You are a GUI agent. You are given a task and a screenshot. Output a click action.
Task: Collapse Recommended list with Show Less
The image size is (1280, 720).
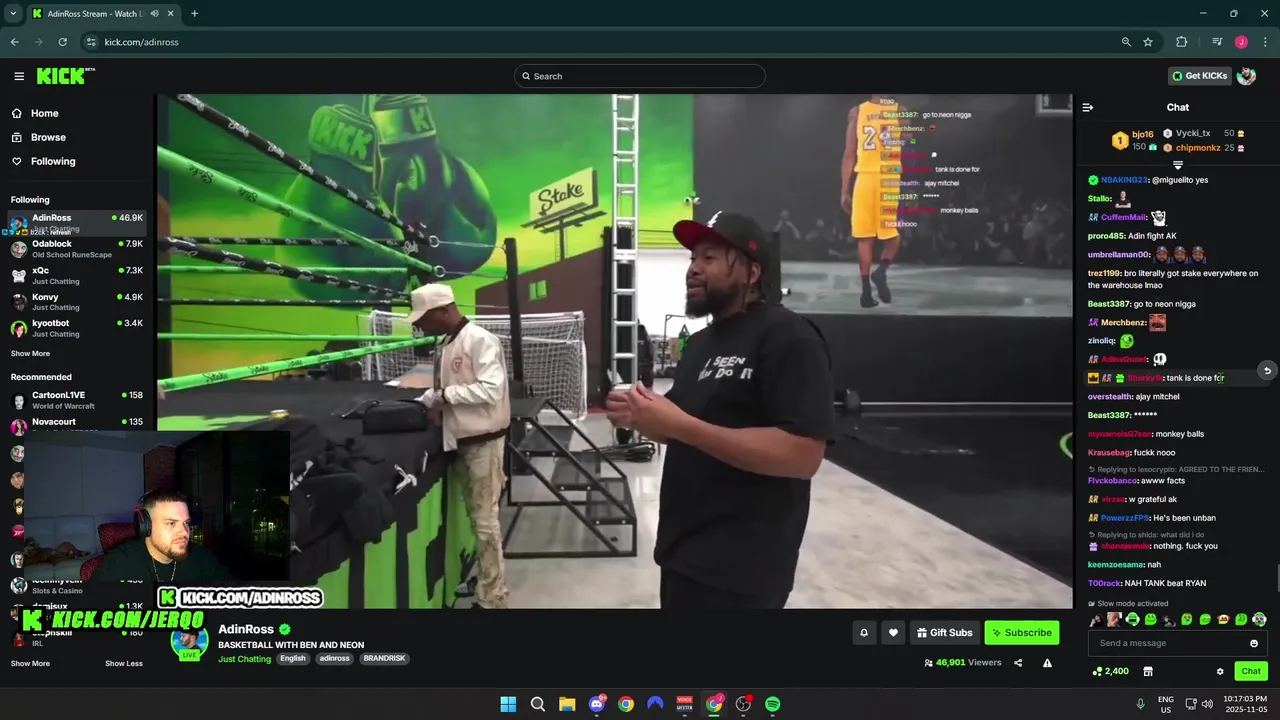124,663
